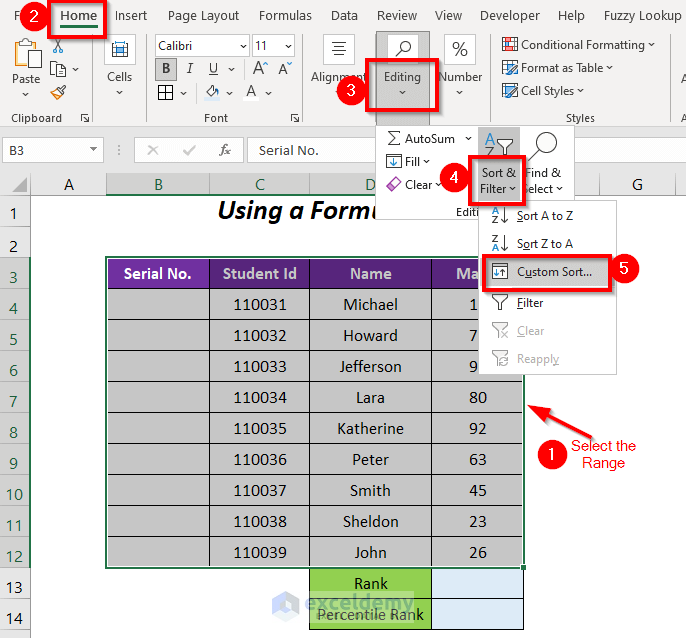Open the Fuzzy Lookup tab
Screen dimensions: 686x638
(642, 16)
